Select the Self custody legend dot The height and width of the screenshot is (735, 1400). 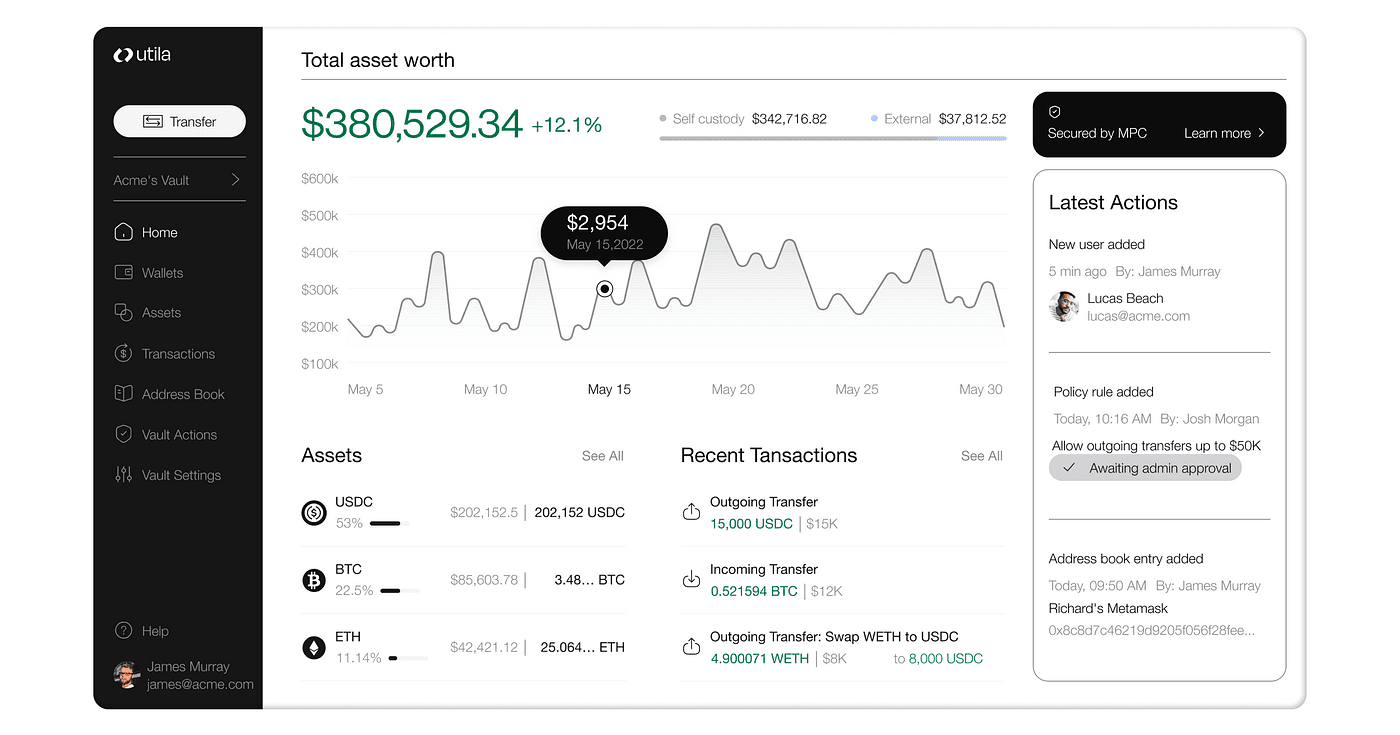click(662, 118)
